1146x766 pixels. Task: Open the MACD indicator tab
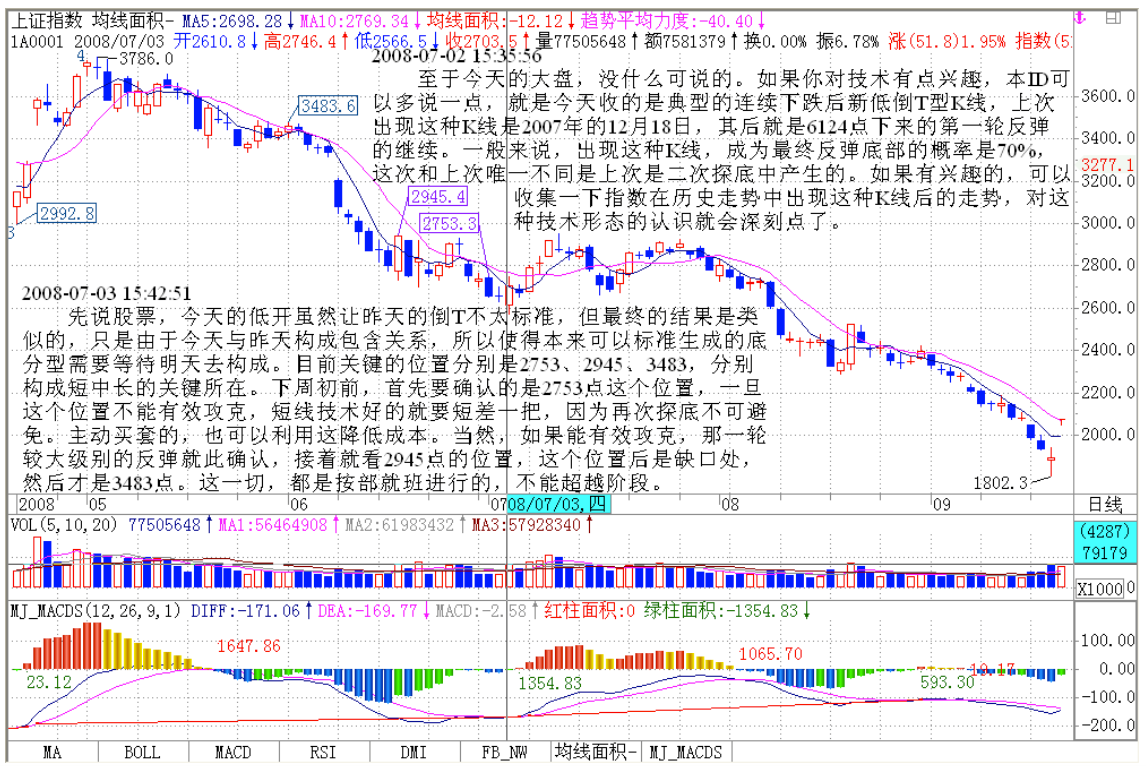(x=233, y=752)
